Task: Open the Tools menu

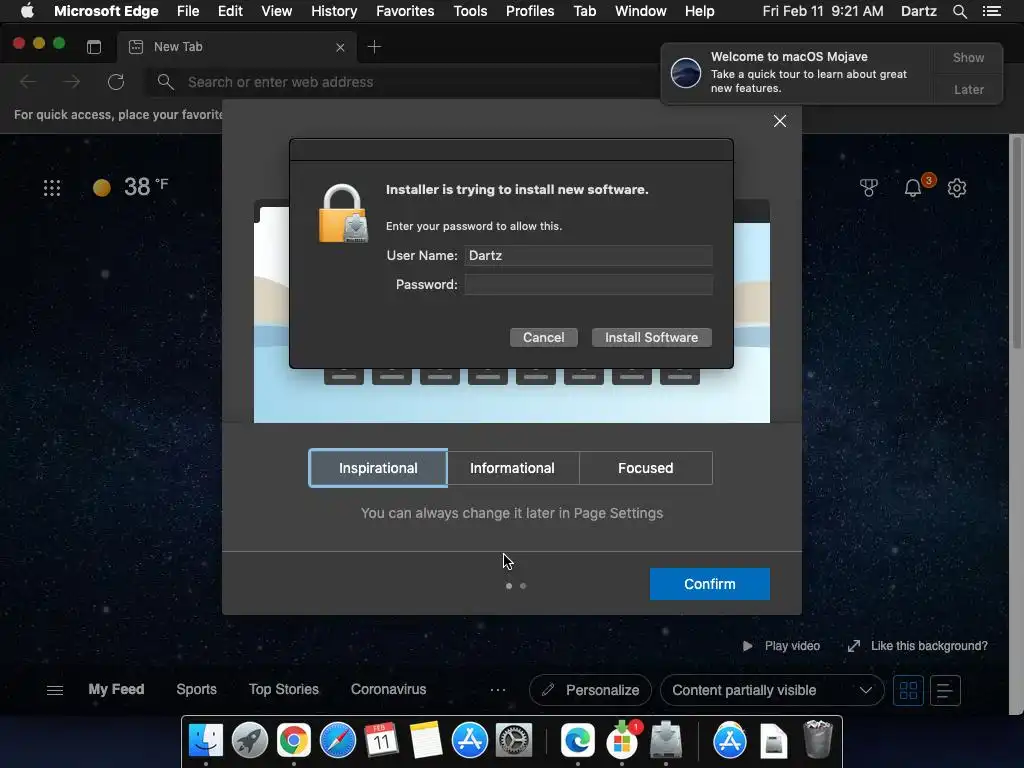Action: coord(470,11)
